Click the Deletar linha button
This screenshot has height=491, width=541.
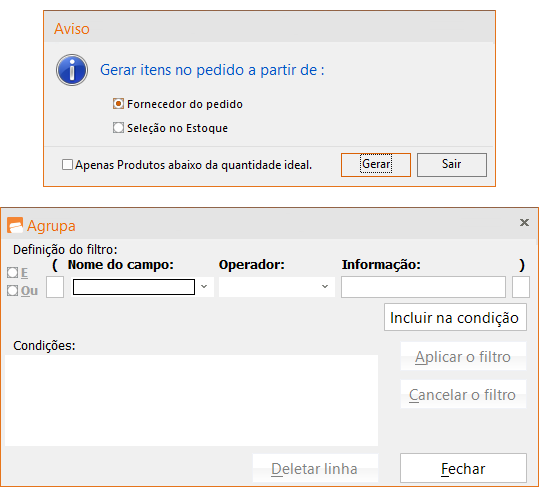(315, 468)
